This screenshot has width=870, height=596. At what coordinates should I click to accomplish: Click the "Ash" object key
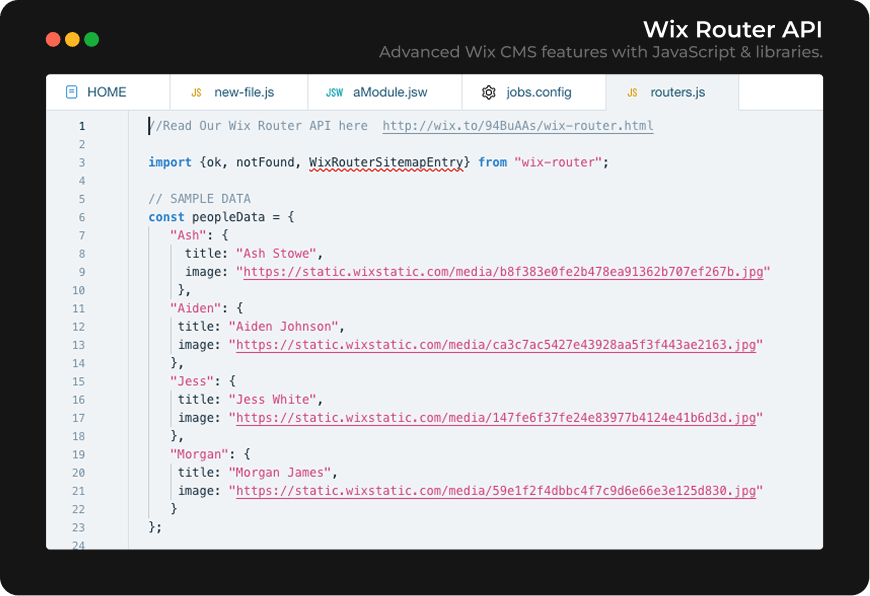(x=188, y=235)
